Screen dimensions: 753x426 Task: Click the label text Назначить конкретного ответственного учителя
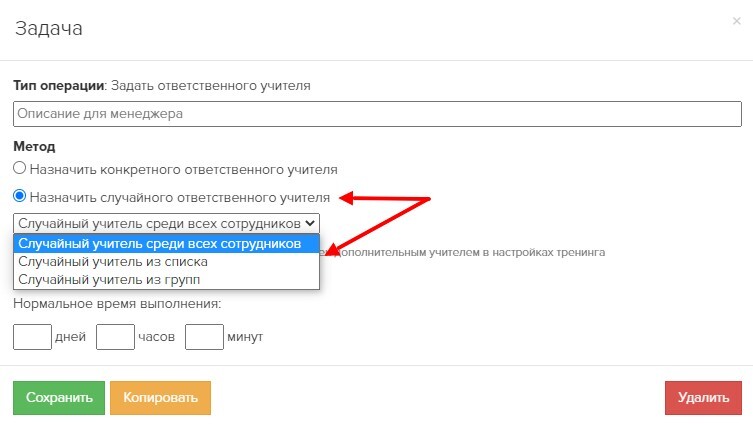[x=183, y=169]
